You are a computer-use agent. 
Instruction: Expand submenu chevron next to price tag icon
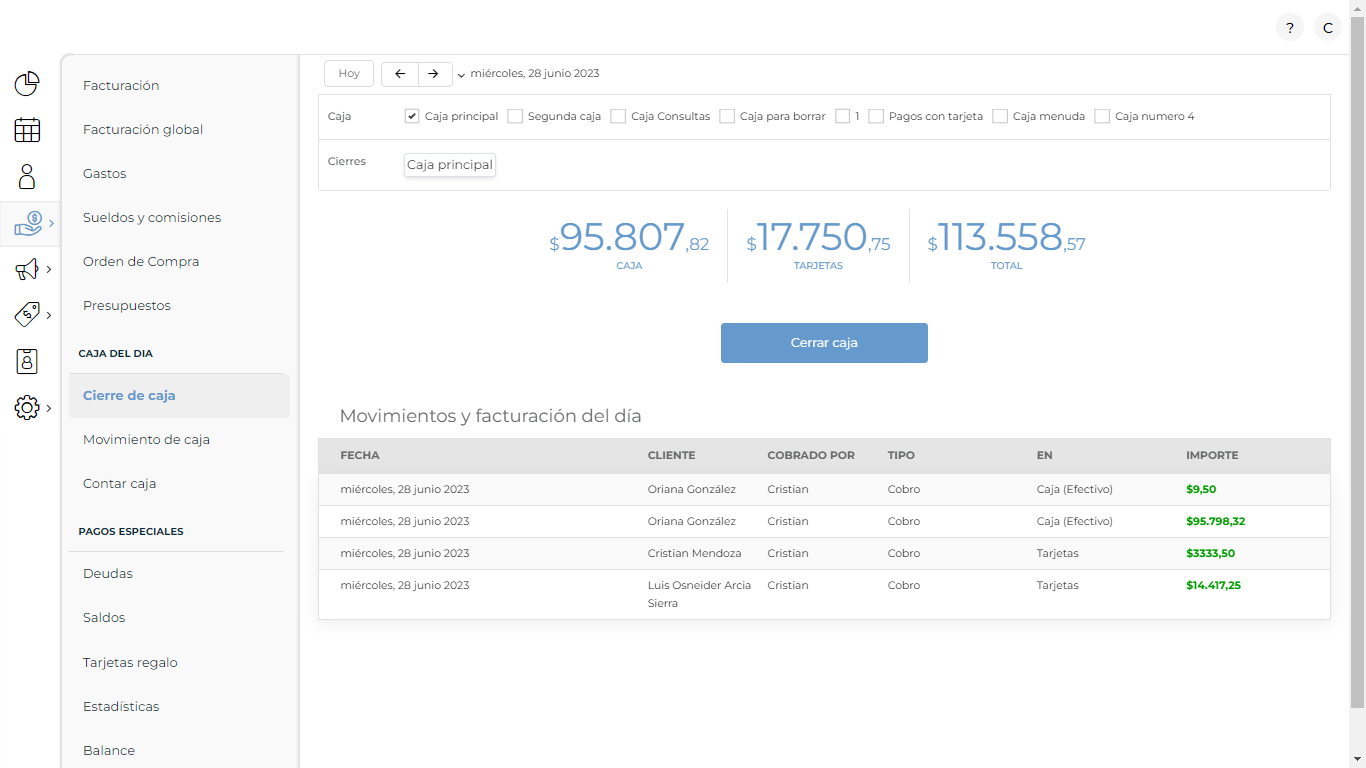click(49, 315)
